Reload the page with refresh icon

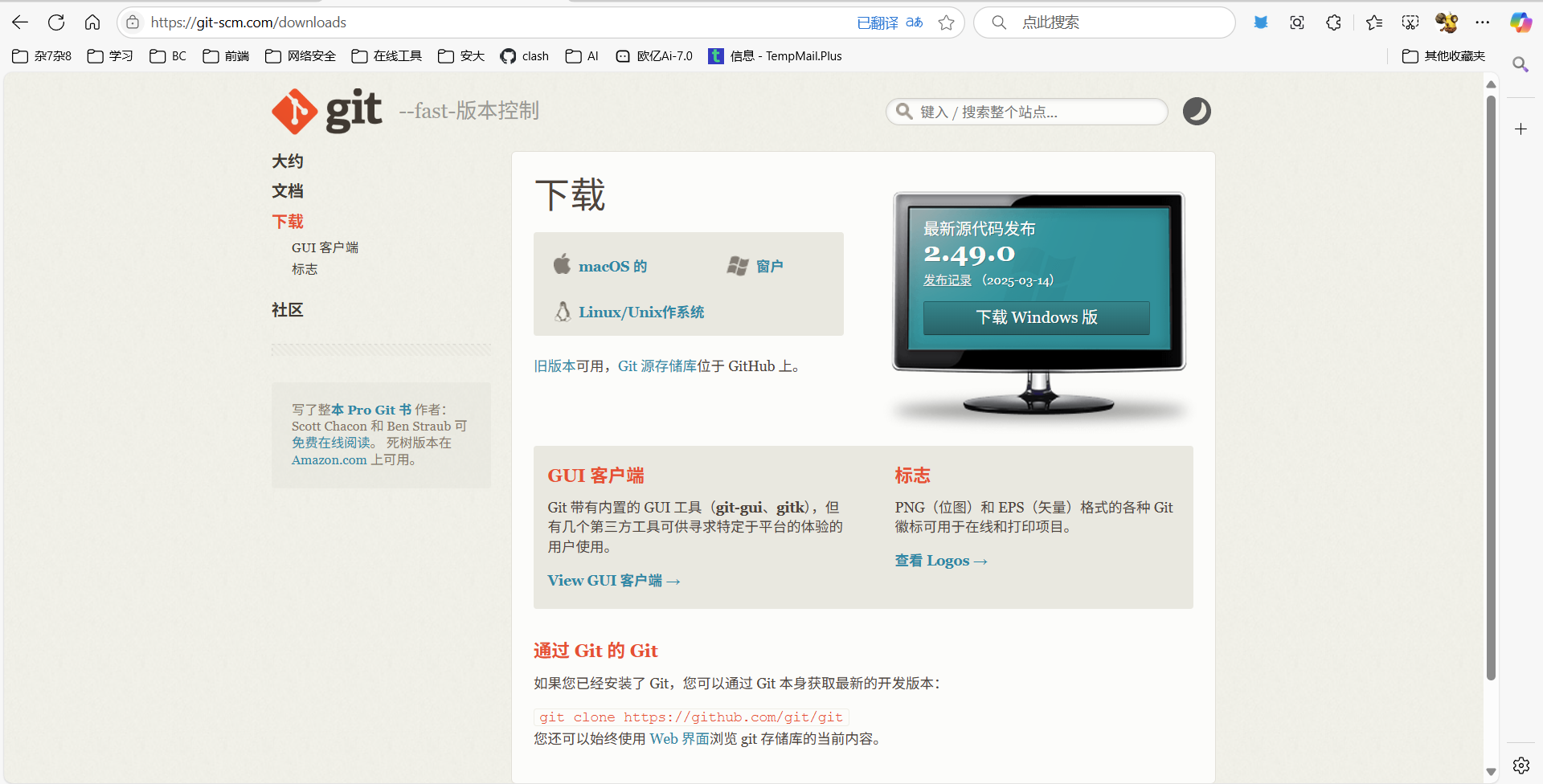(x=56, y=22)
